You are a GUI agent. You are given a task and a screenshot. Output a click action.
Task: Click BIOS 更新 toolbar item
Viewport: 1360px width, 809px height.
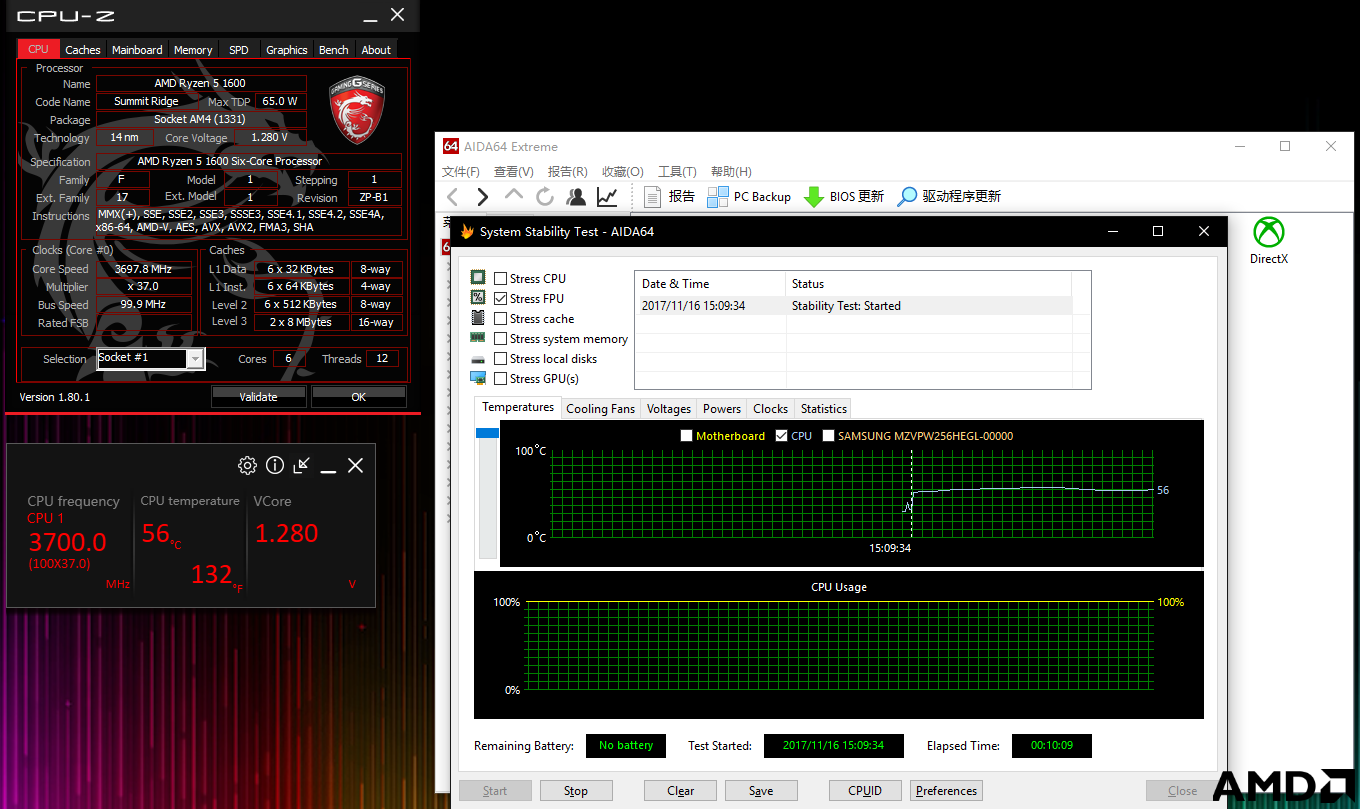click(844, 197)
